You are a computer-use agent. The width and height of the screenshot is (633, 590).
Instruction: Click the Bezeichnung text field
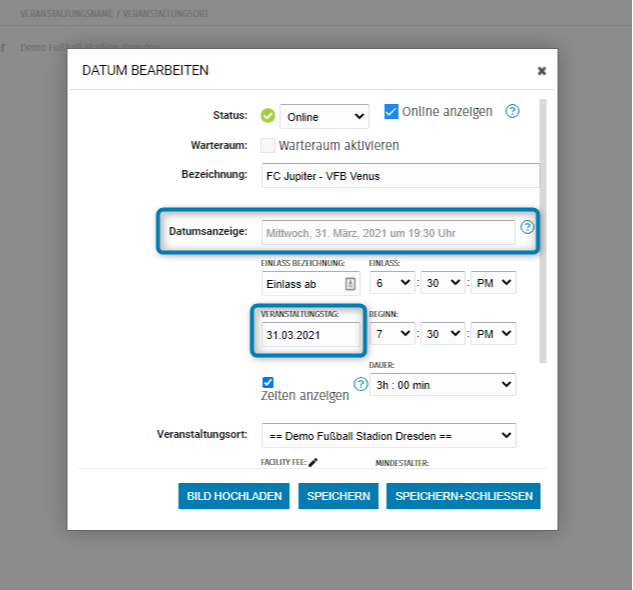click(400, 176)
